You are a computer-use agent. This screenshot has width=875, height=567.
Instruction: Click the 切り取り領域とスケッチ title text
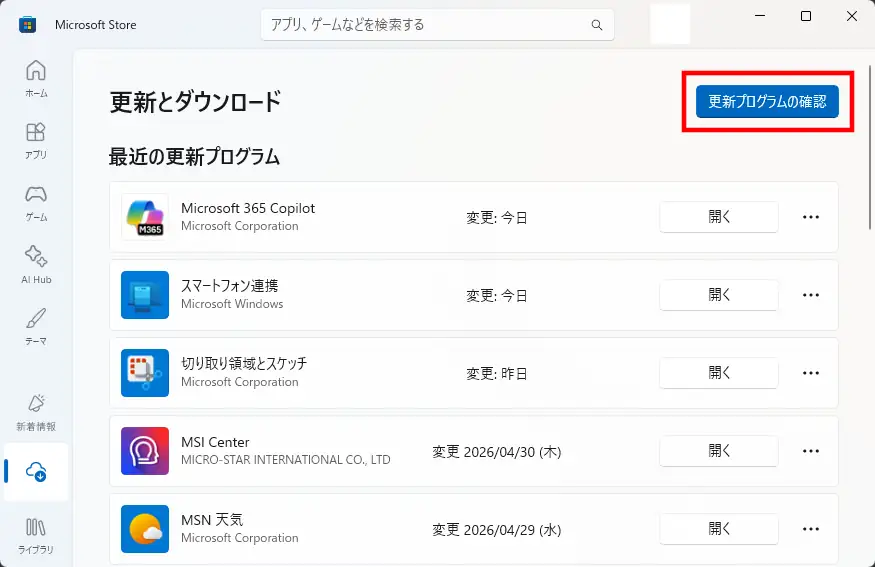244,363
